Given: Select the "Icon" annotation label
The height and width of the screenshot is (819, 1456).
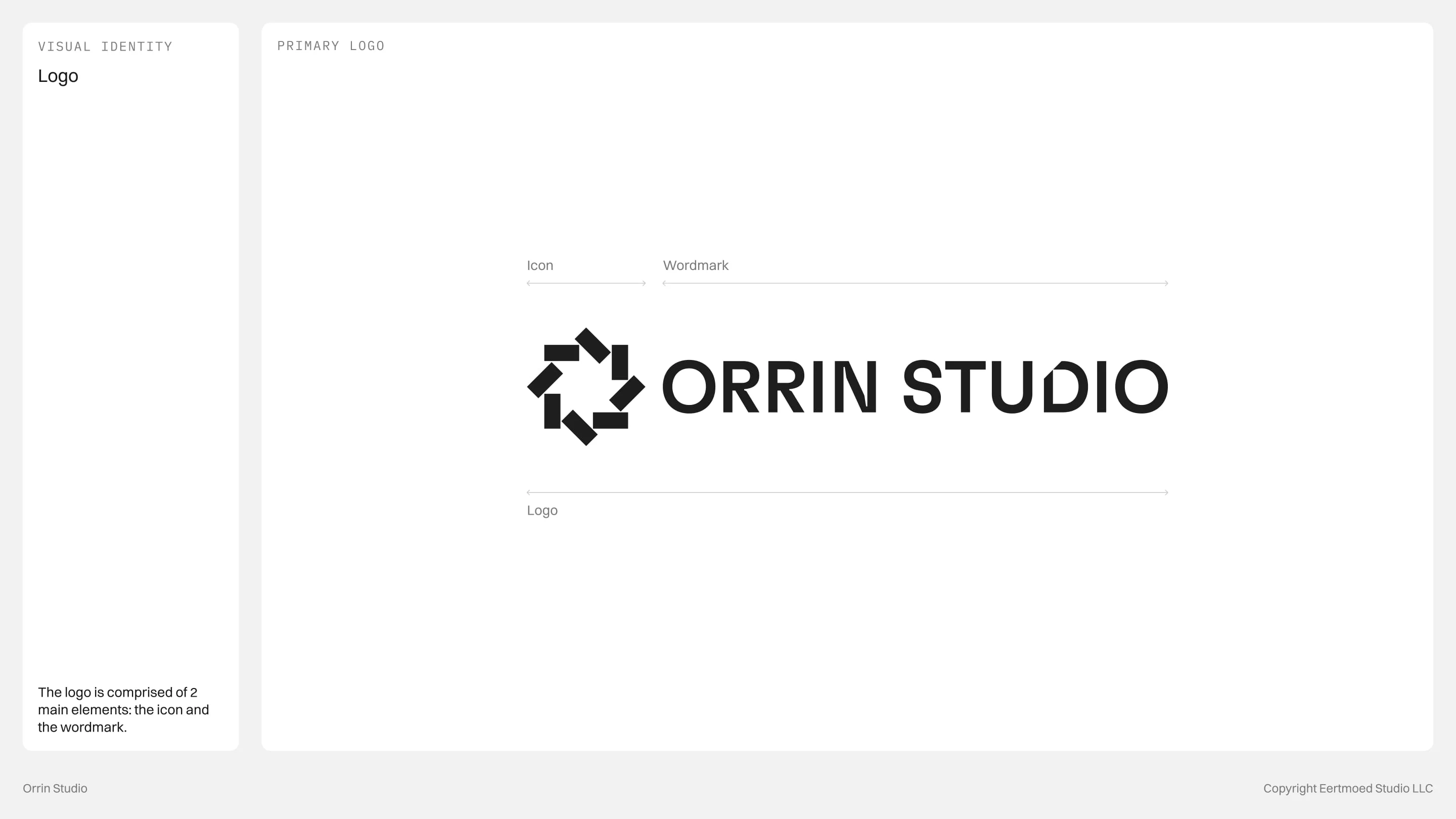Looking at the screenshot, I should pyautogui.click(x=540, y=265).
